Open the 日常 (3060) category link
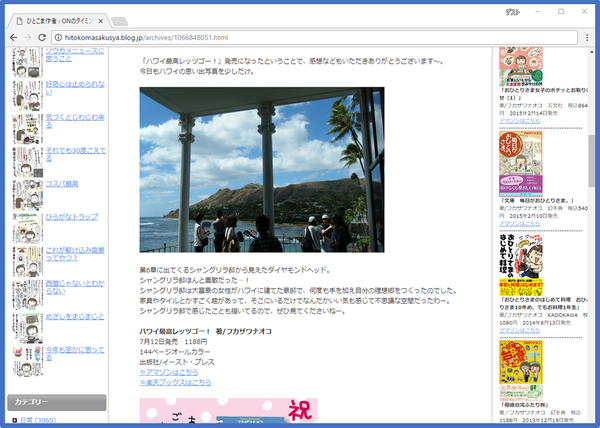Screen dimensions: 600x428 (x=38, y=420)
